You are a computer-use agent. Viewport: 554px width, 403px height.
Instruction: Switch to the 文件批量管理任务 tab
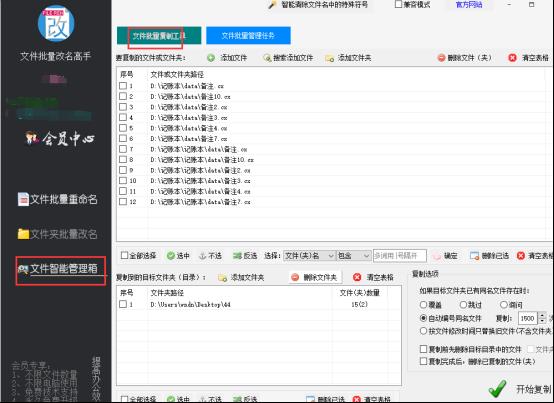pyautogui.click(x=248, y=36)
